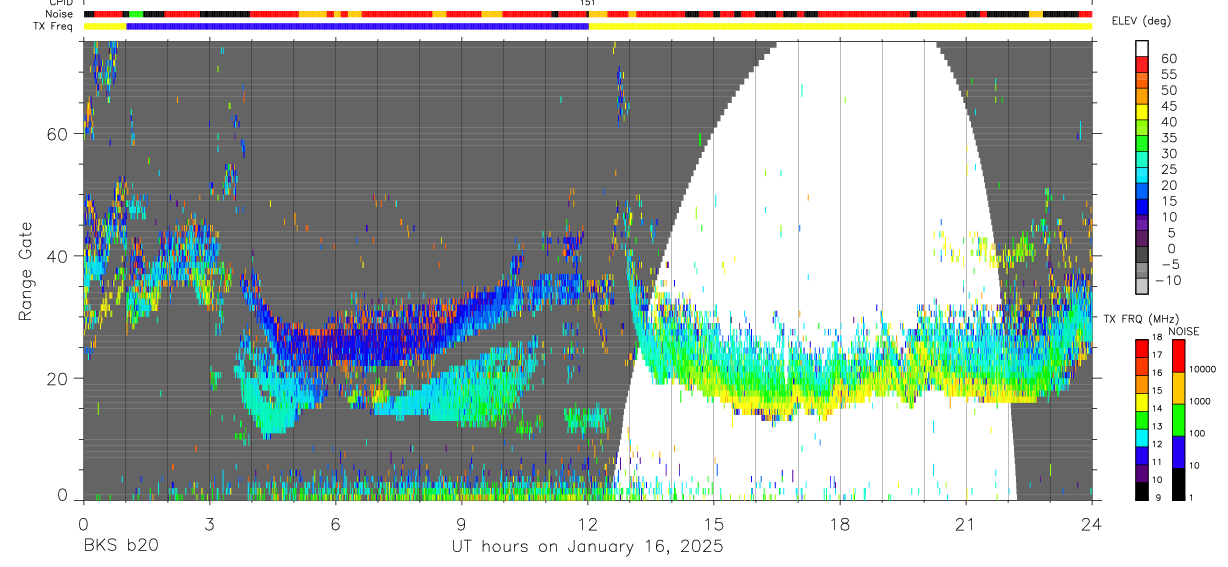Click the UT hour tick label 3

[209, 524]
